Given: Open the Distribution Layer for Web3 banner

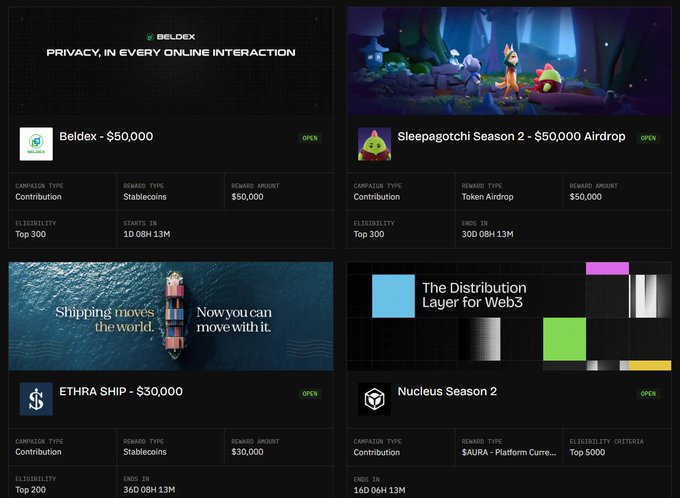Looking at the screenshot, I should coord(509,316).
